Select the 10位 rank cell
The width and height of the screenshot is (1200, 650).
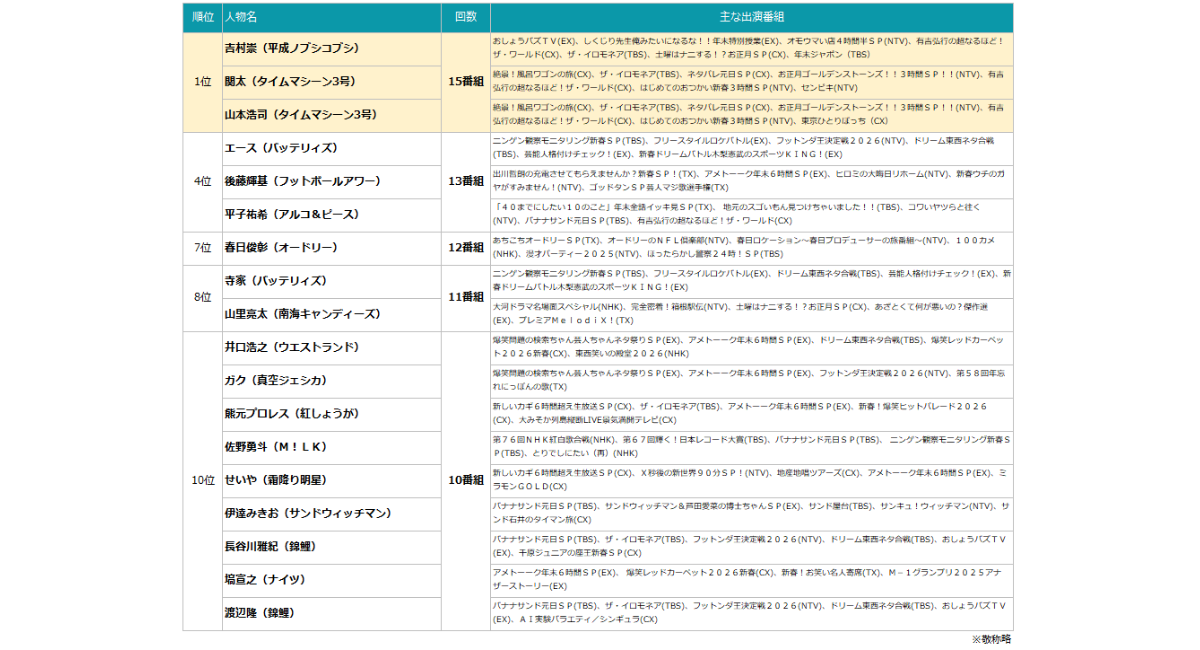pos(202,481)
